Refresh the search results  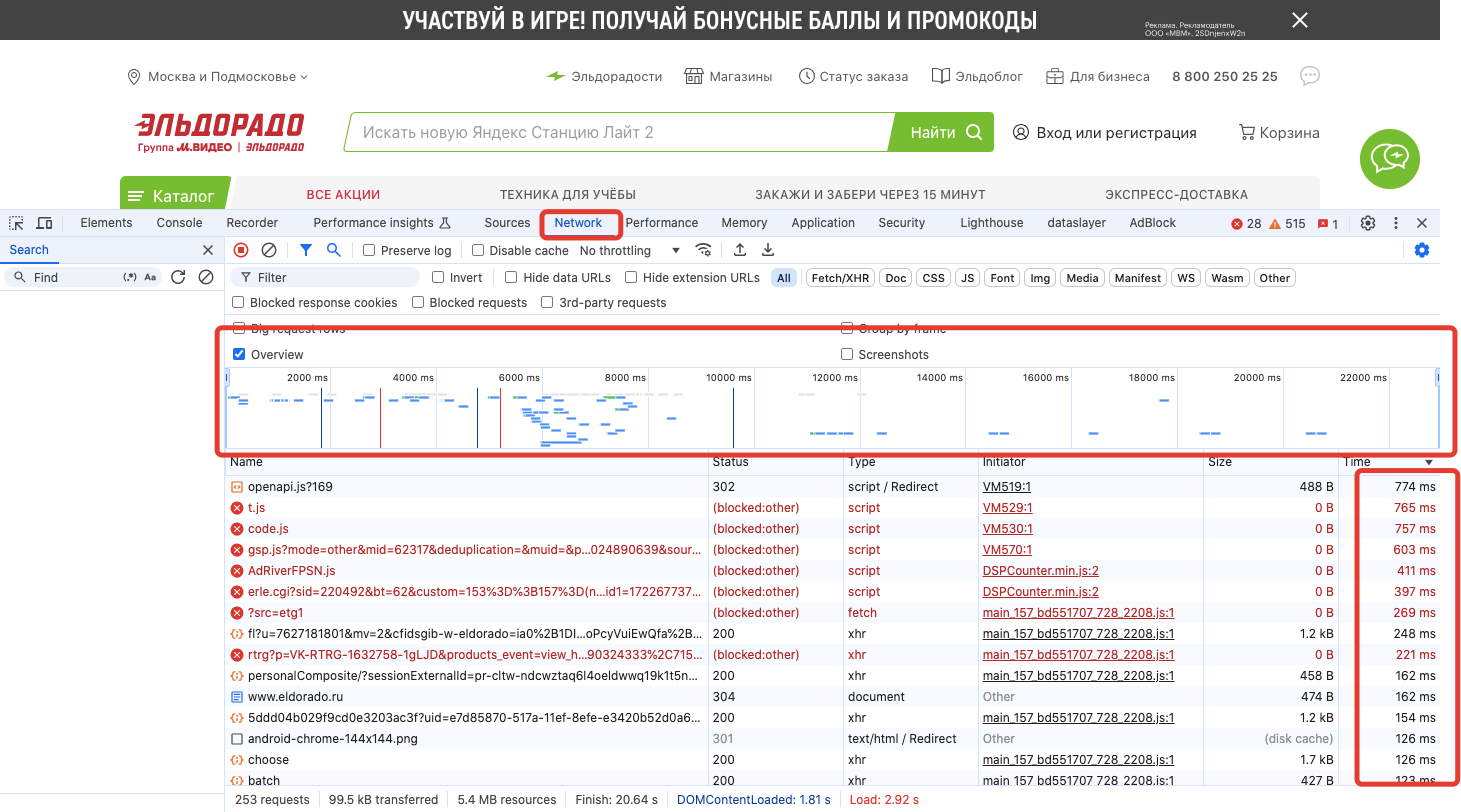tap(178, 277)
